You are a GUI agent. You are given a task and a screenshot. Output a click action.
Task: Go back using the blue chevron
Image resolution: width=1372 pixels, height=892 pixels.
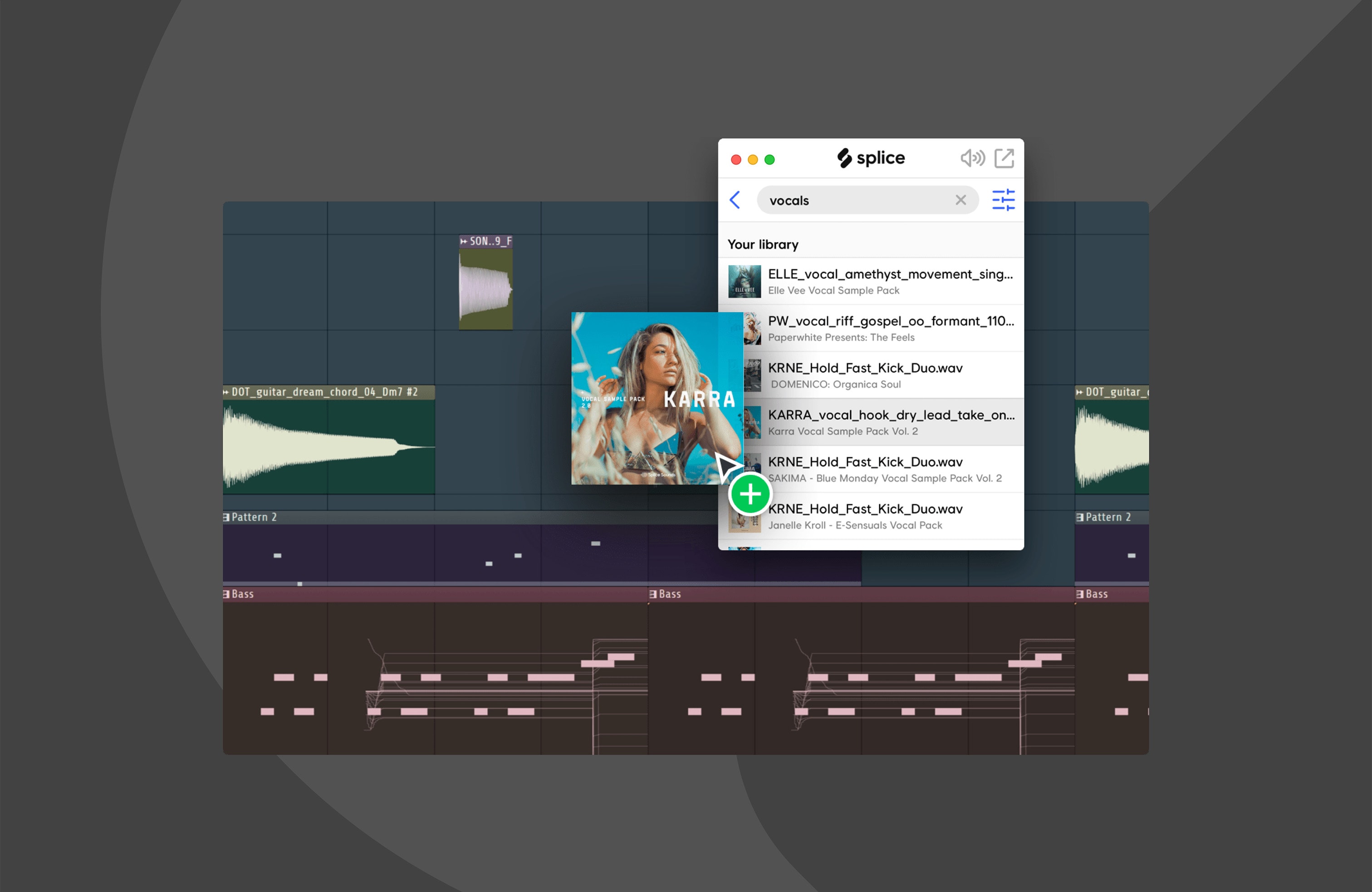[x=735, y=200]
